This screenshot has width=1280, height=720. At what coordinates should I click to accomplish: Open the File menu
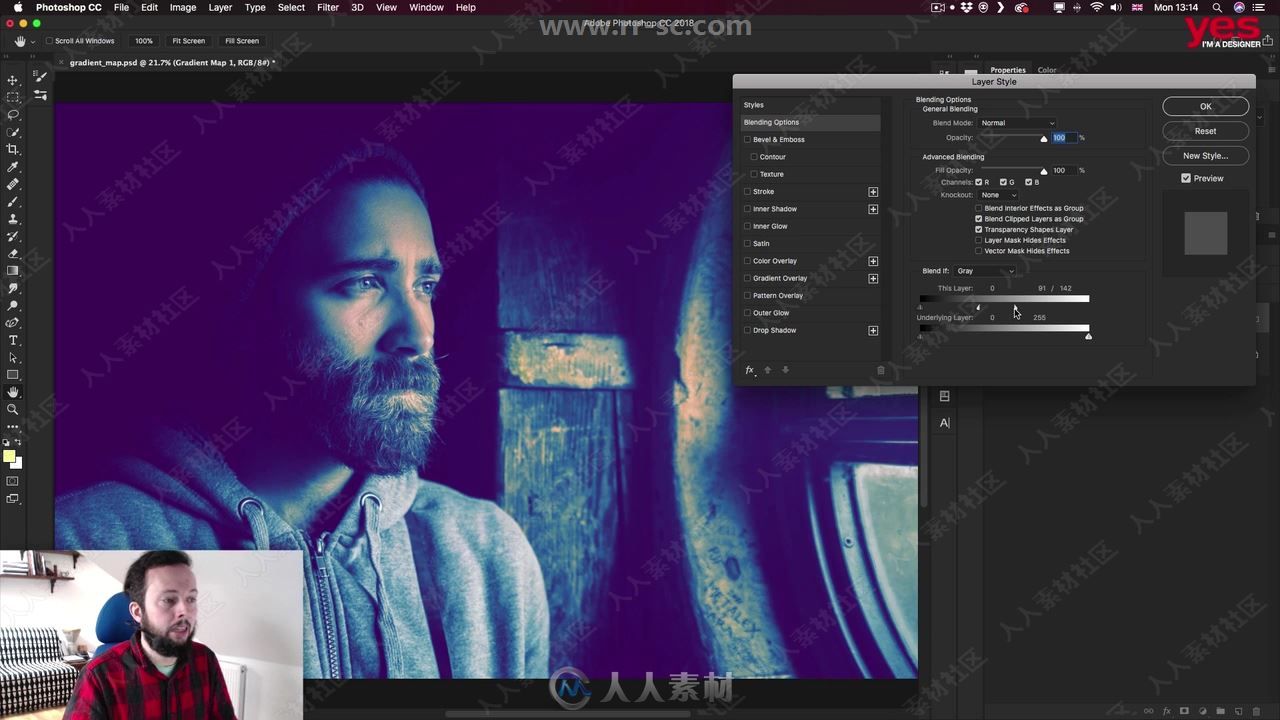pyautogui.click(x=121, y=7)
